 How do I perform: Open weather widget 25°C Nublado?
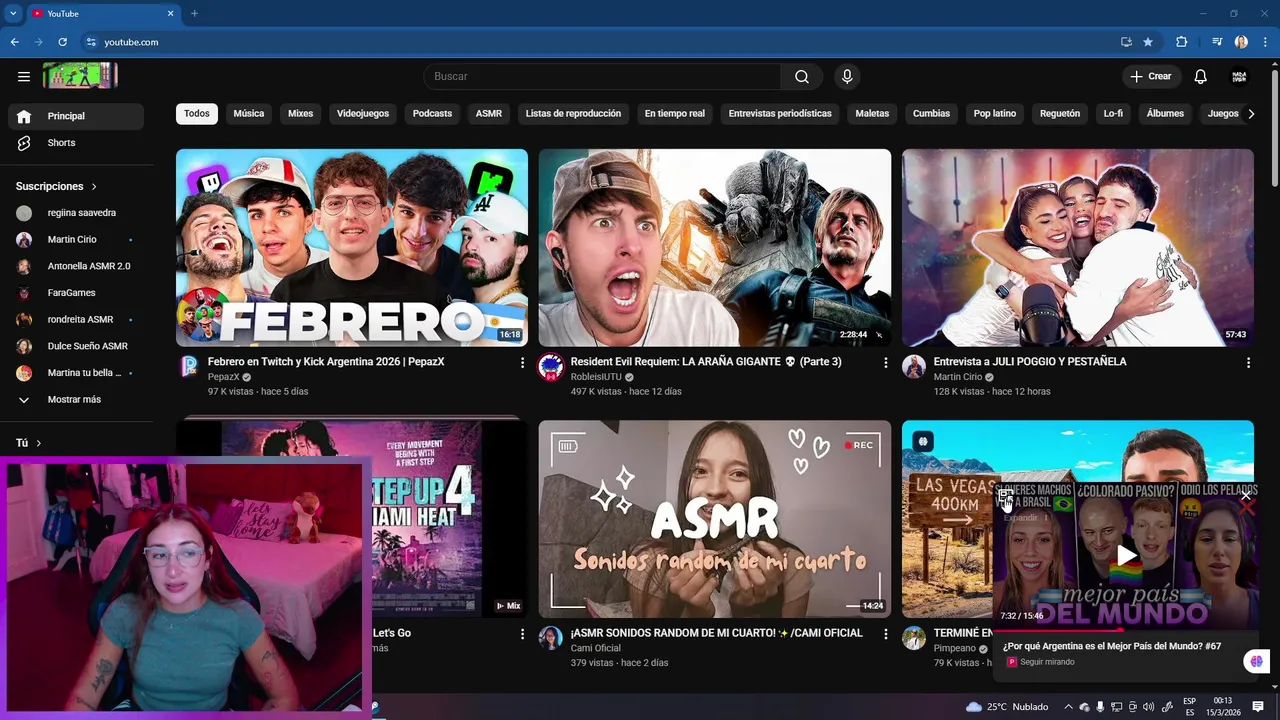pyautogui.click(x=1007, y=707)
